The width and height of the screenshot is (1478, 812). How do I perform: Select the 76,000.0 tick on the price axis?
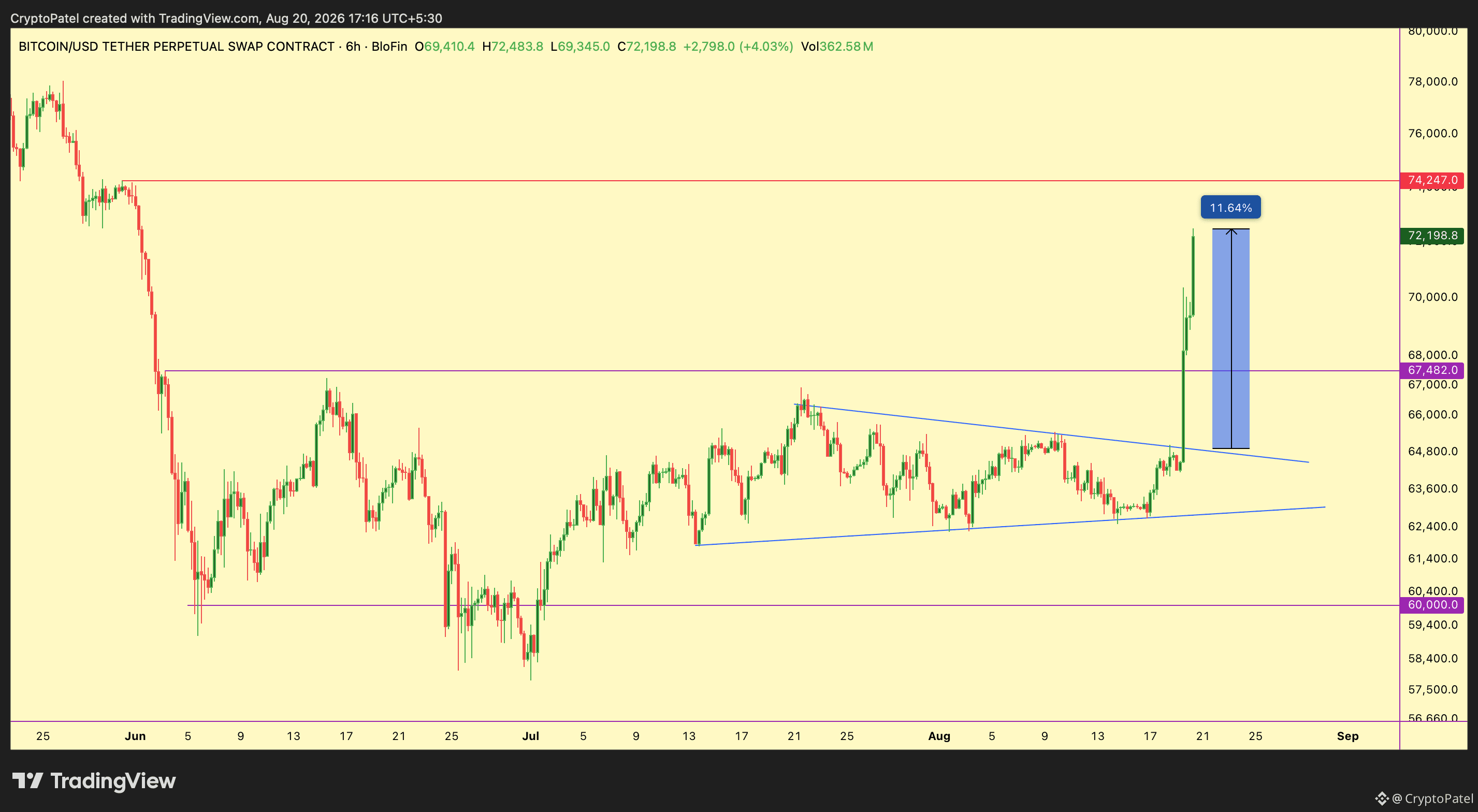tap(1432, 133)
